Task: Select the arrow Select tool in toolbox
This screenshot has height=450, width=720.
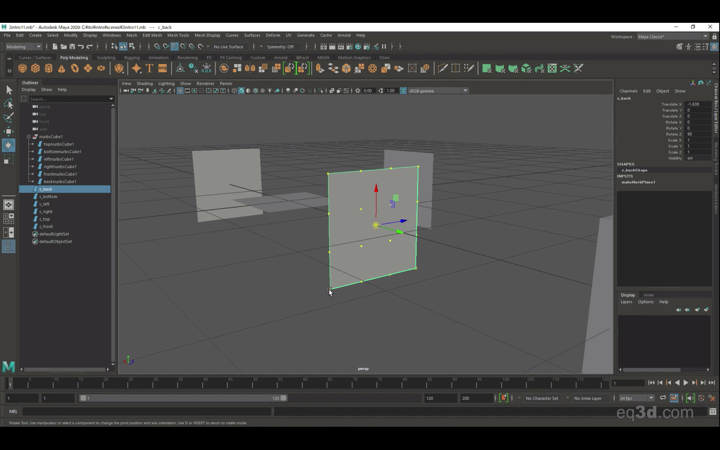Action: (9, 90)
